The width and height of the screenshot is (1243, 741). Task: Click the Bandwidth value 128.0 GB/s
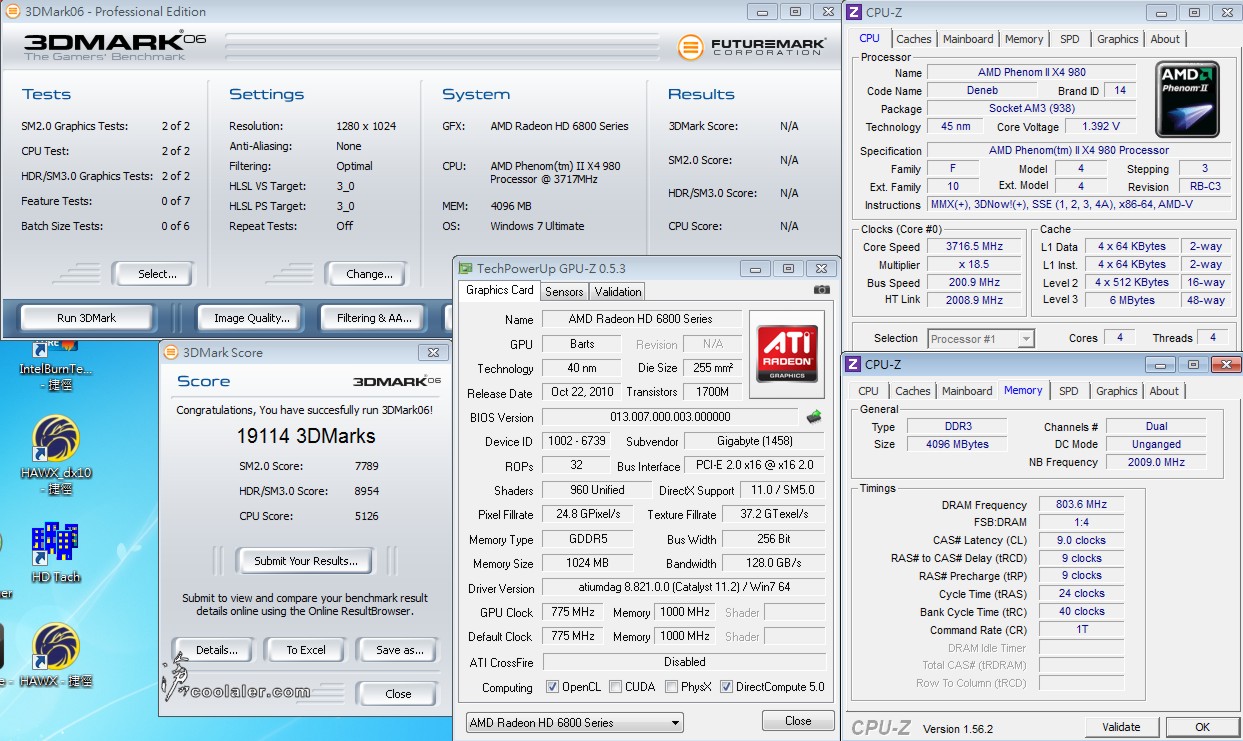[775, 563]
